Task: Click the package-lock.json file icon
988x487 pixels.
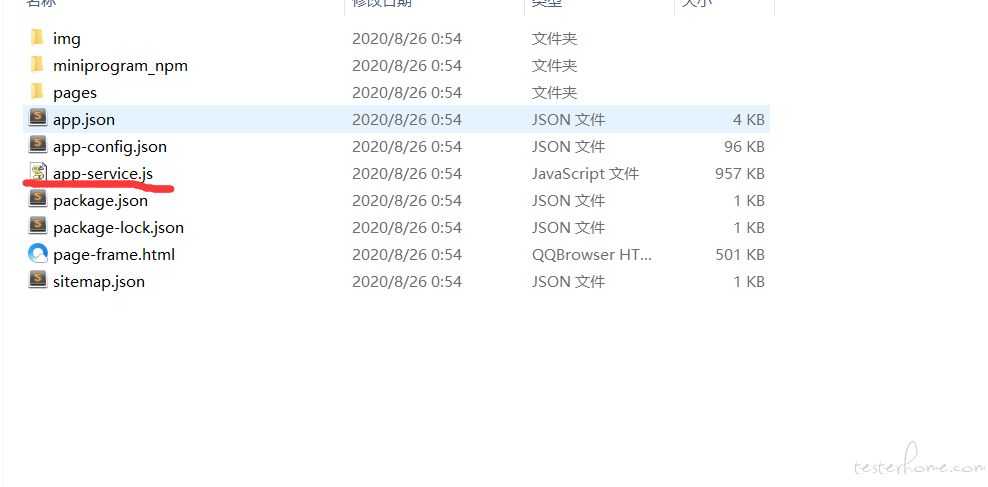Action: (x=38, y=227)
